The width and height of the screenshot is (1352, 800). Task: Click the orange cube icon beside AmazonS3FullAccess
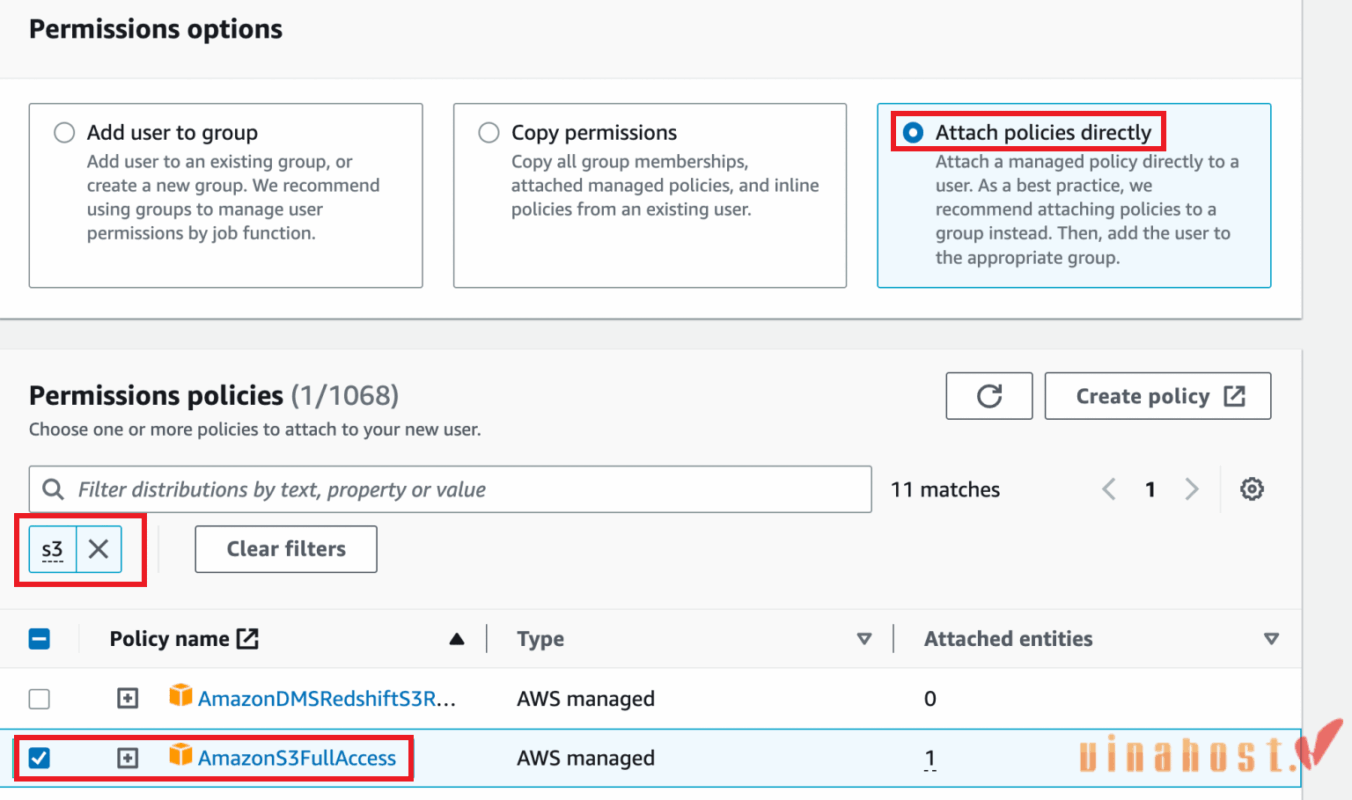point(181,756)
